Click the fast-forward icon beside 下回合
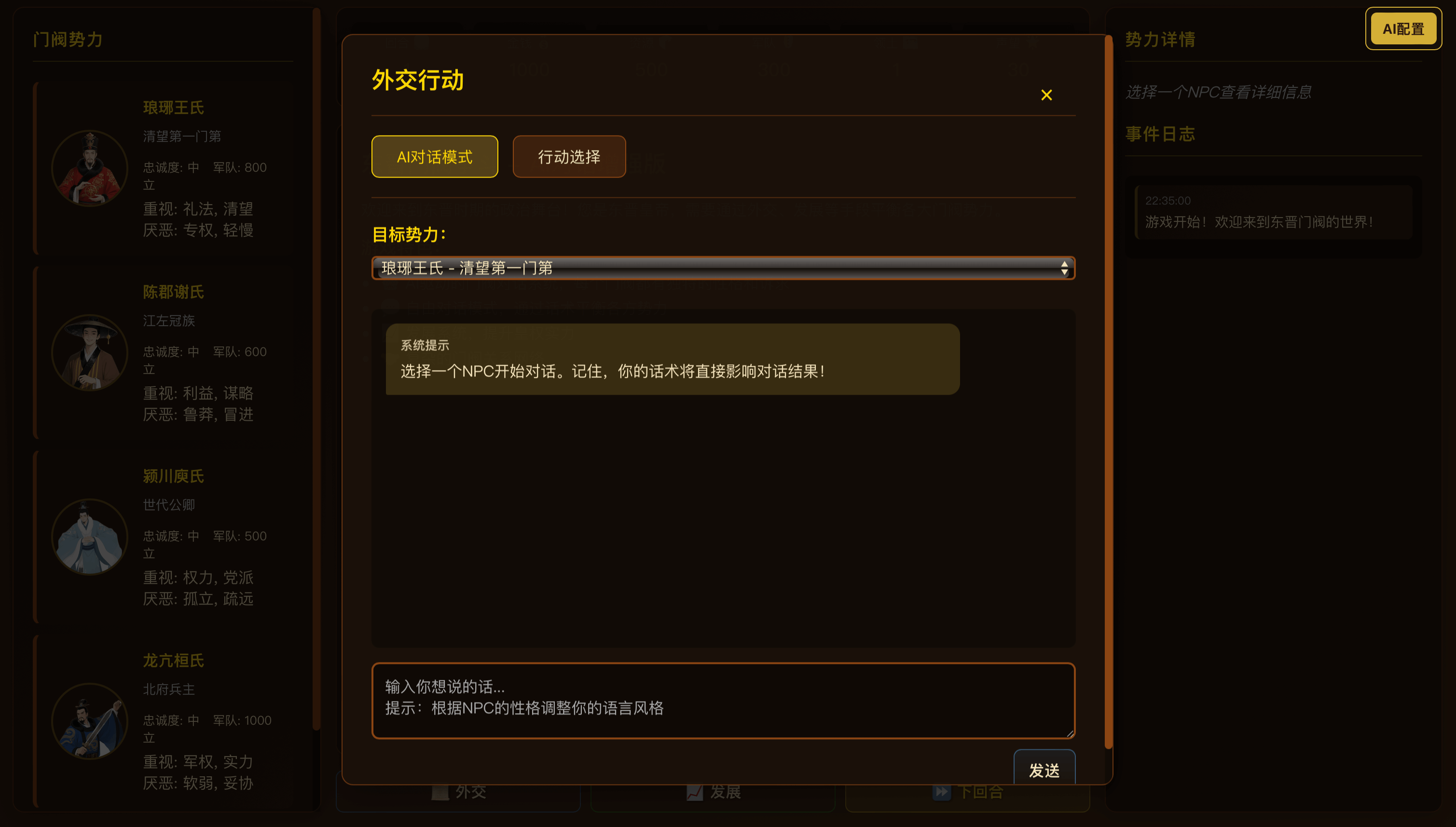Viewport: 1456px width, 827px height. point(941,792)
